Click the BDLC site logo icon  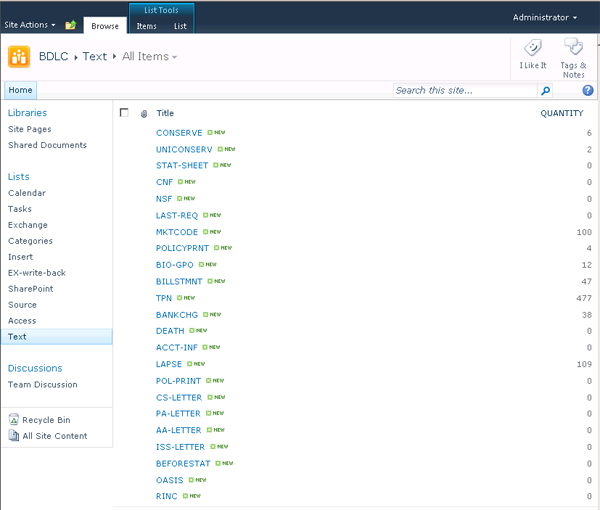point(18,56)
